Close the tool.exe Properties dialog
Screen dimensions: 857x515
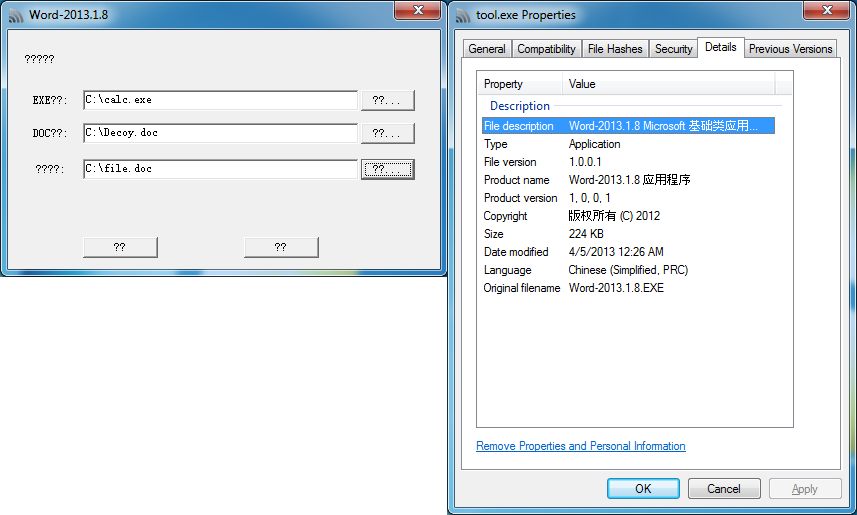(829, 11)
